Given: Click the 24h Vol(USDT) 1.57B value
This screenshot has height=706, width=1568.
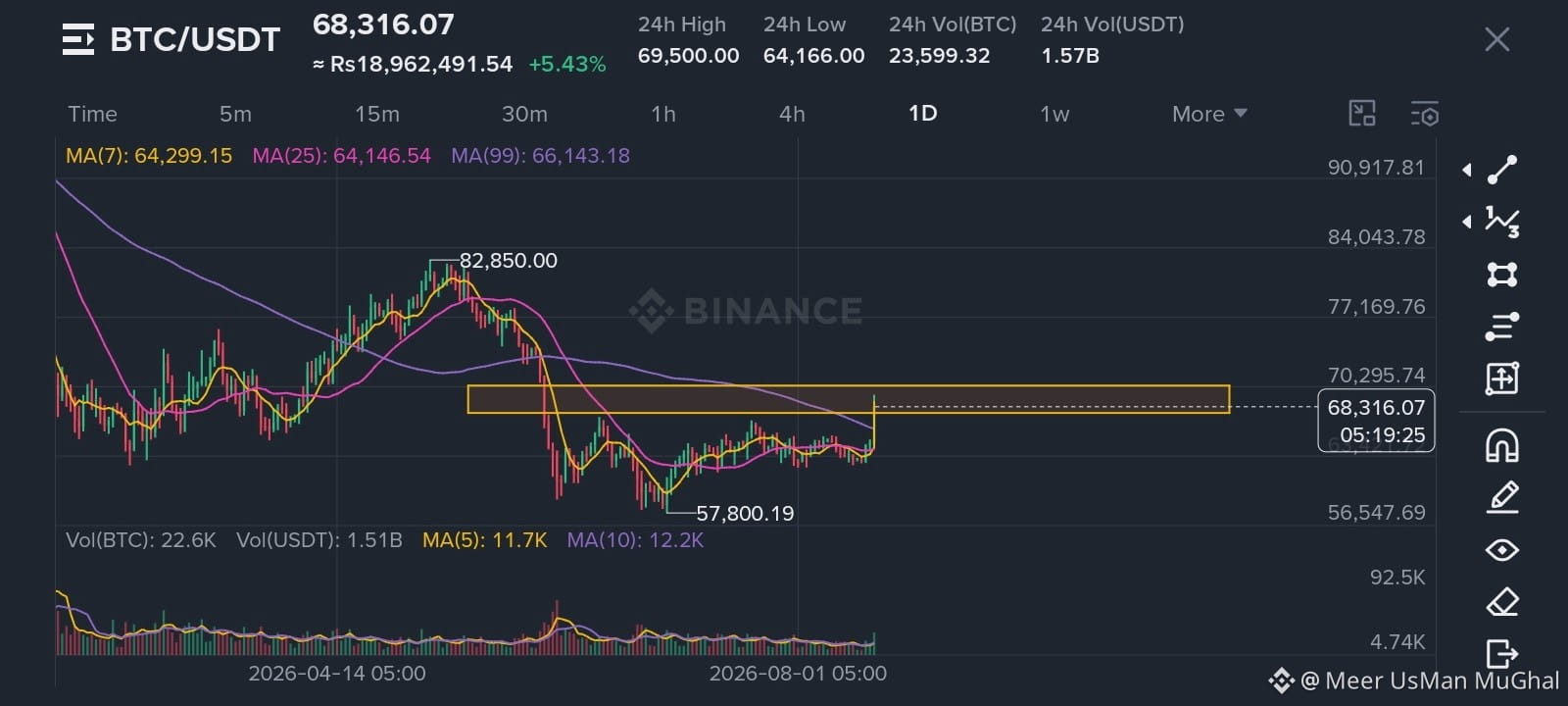Looking at the screenshot, I should coord(1070,56).
